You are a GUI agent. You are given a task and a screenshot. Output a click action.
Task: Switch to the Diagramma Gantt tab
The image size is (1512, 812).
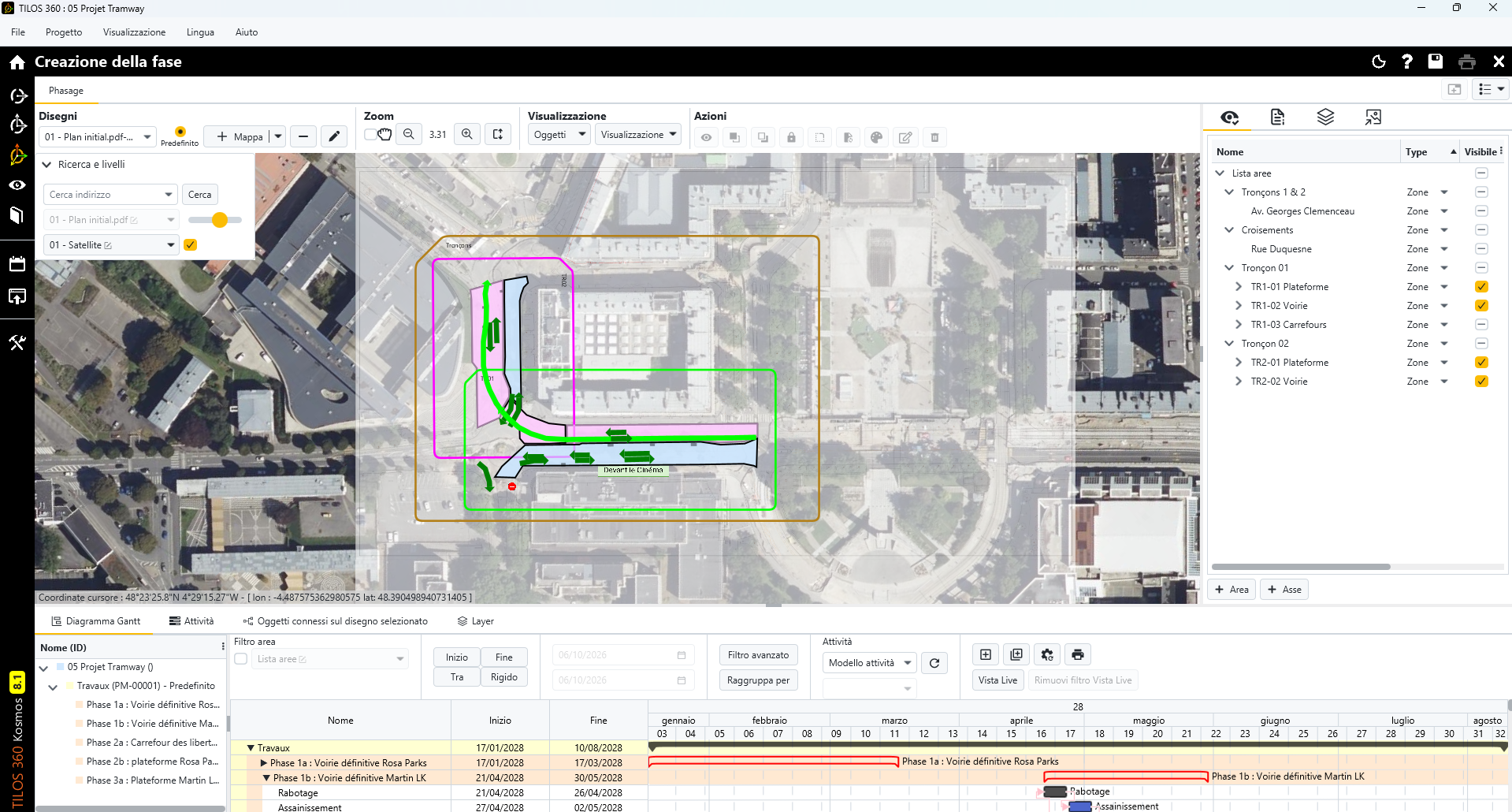click(95, 621)
